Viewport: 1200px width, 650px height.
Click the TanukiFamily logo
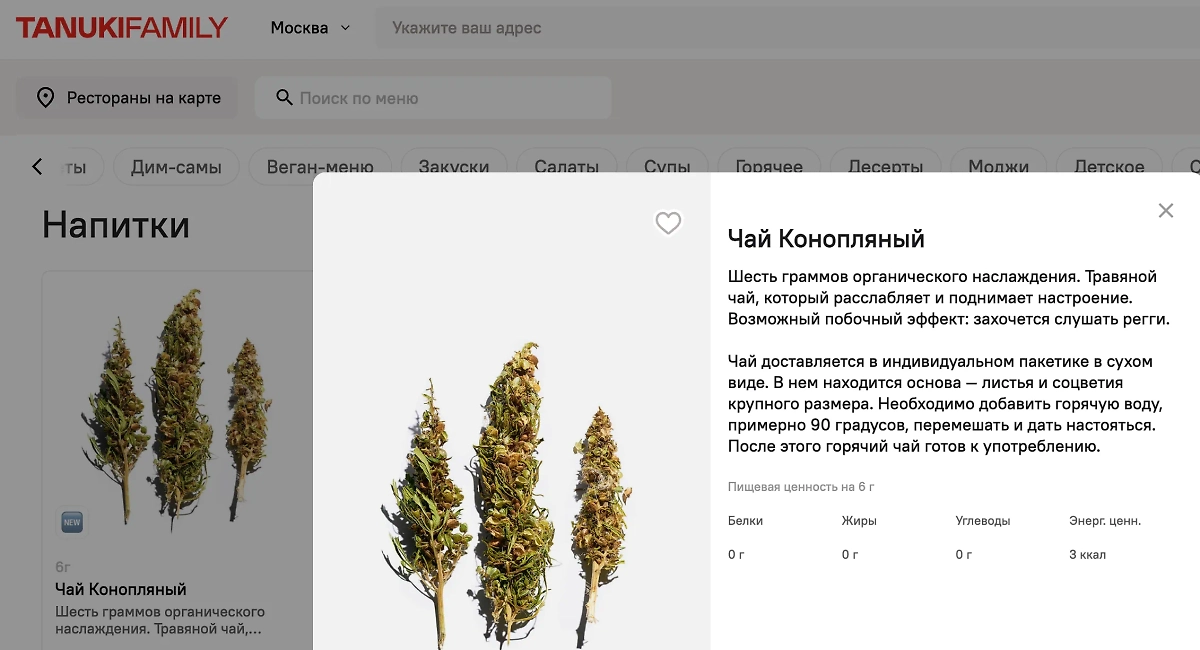122,28
